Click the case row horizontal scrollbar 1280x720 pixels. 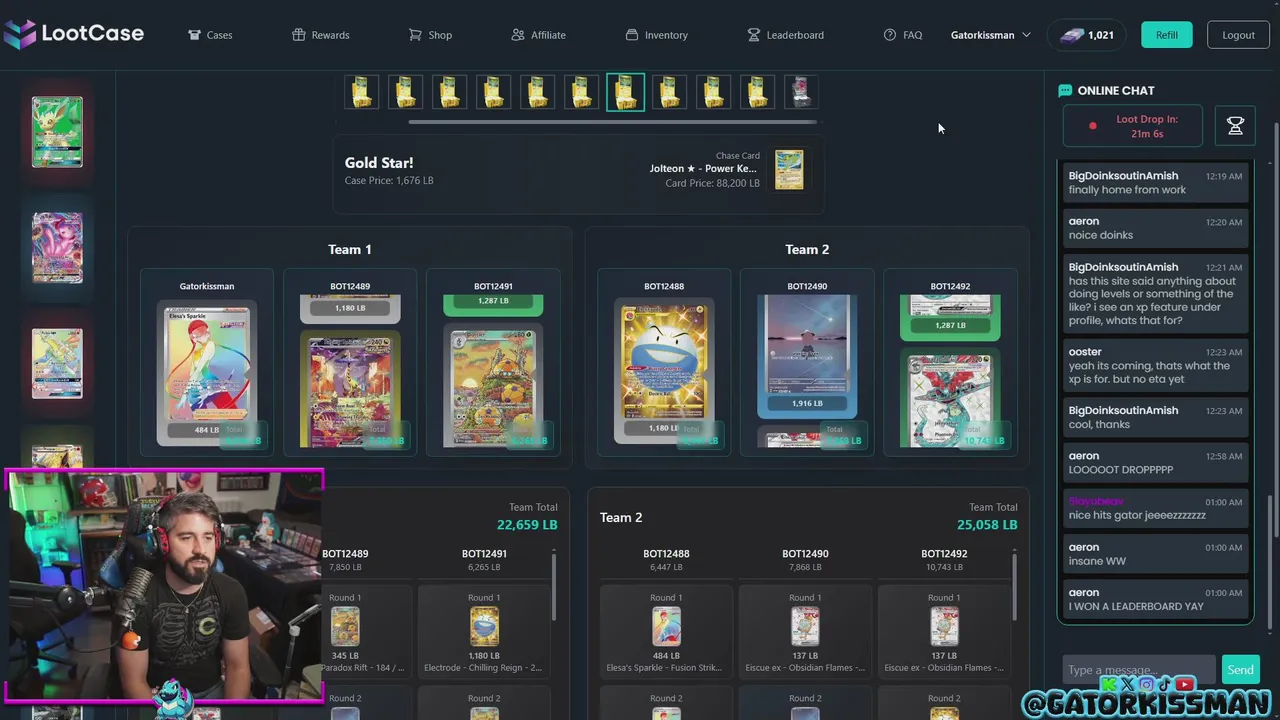tap(612, 122)
